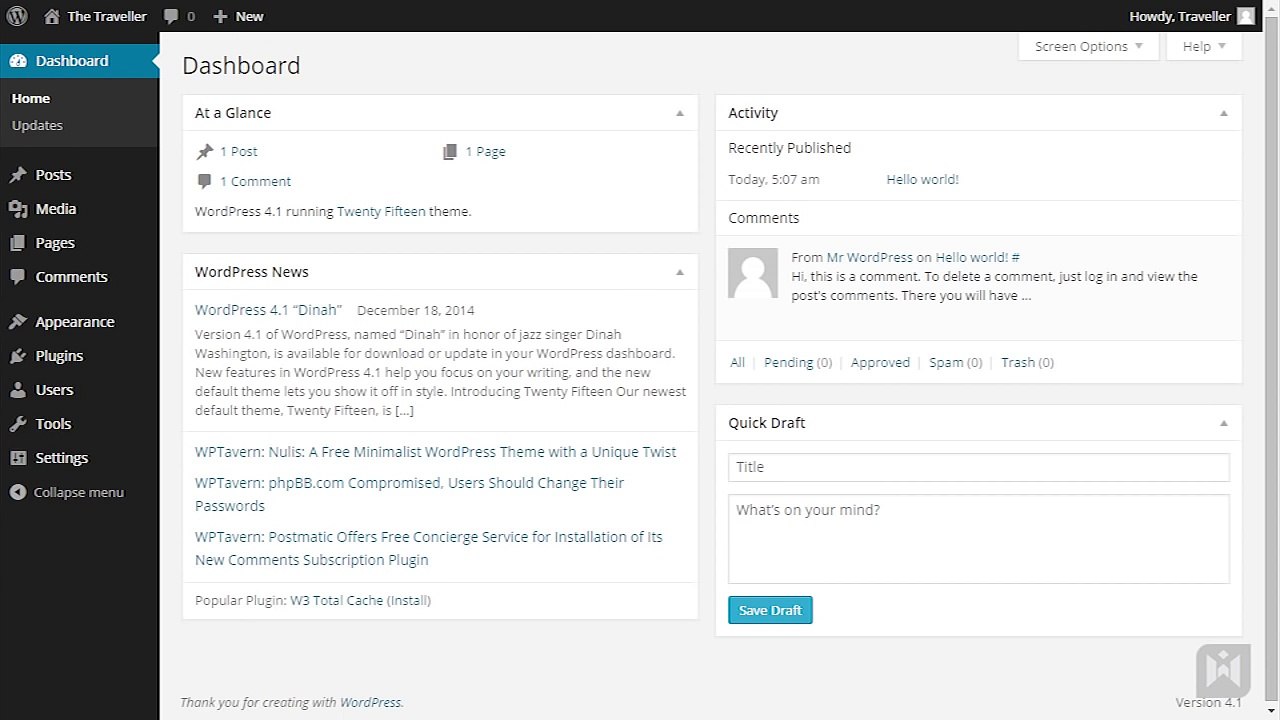This screenshot has height=720, width=1280.
Task: Click the Users person icon in sidebar
Action: pyautogui.click(x=18, y=390)
